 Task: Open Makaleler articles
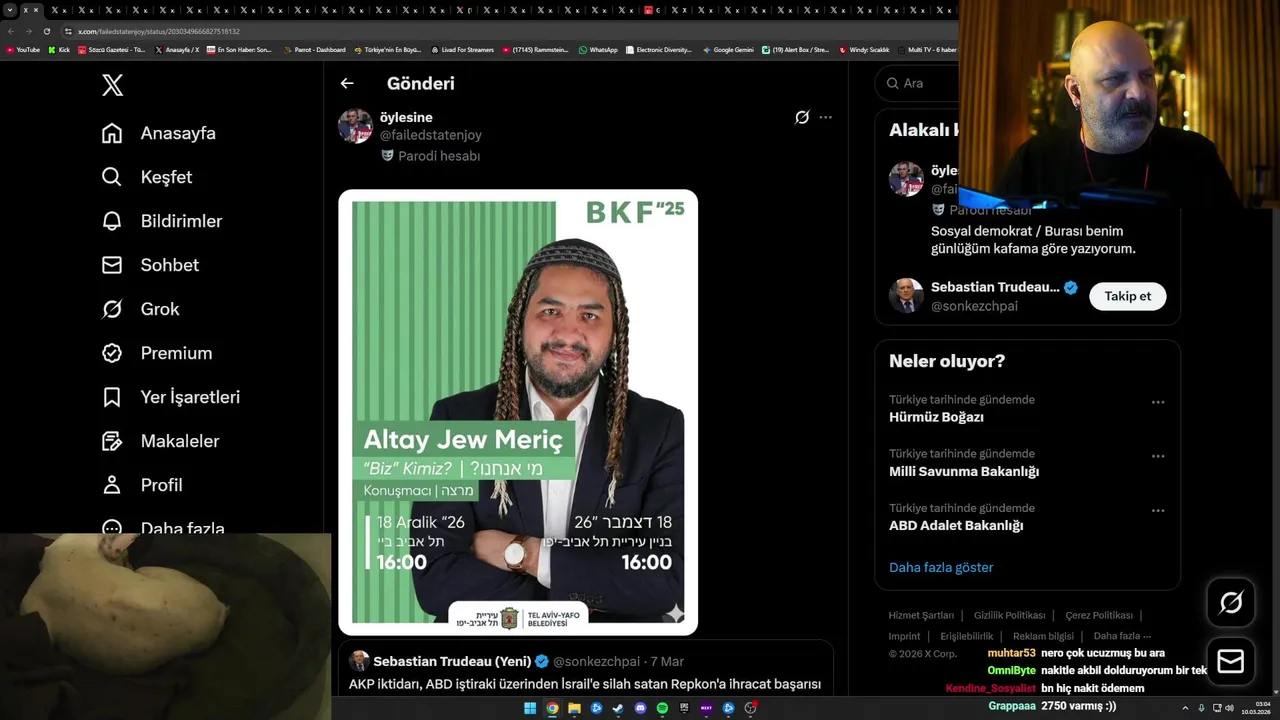pos(160,441)
